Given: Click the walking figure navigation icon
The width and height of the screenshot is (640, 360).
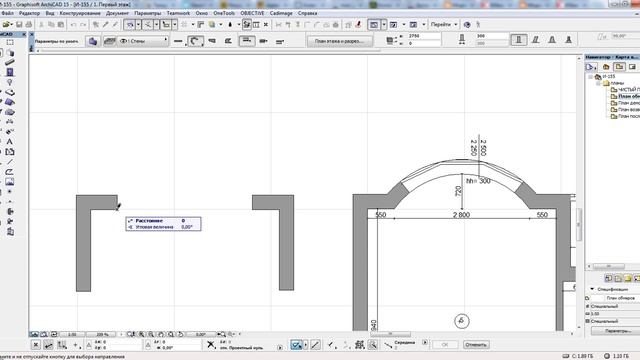Looking at the screenshot, I should click(478, 24).
